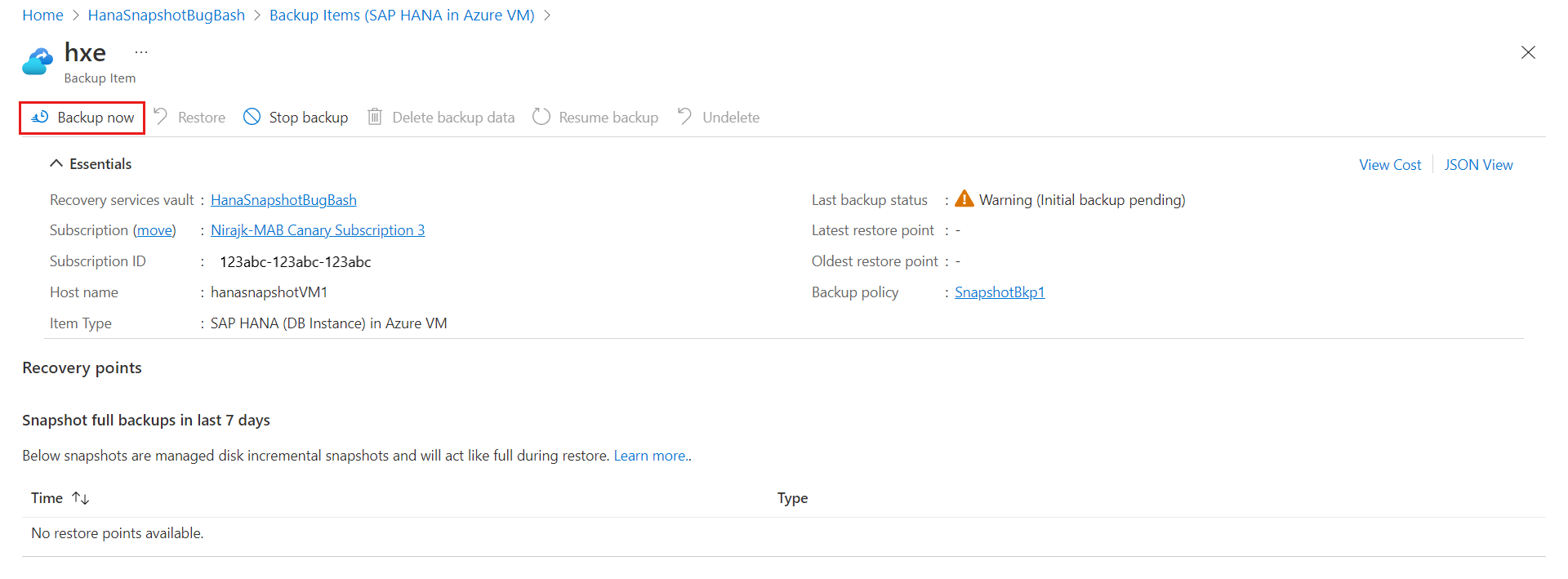Open Backup Items (SAP HANA in Azure VM) breadcrumb

tap(402, 16)
